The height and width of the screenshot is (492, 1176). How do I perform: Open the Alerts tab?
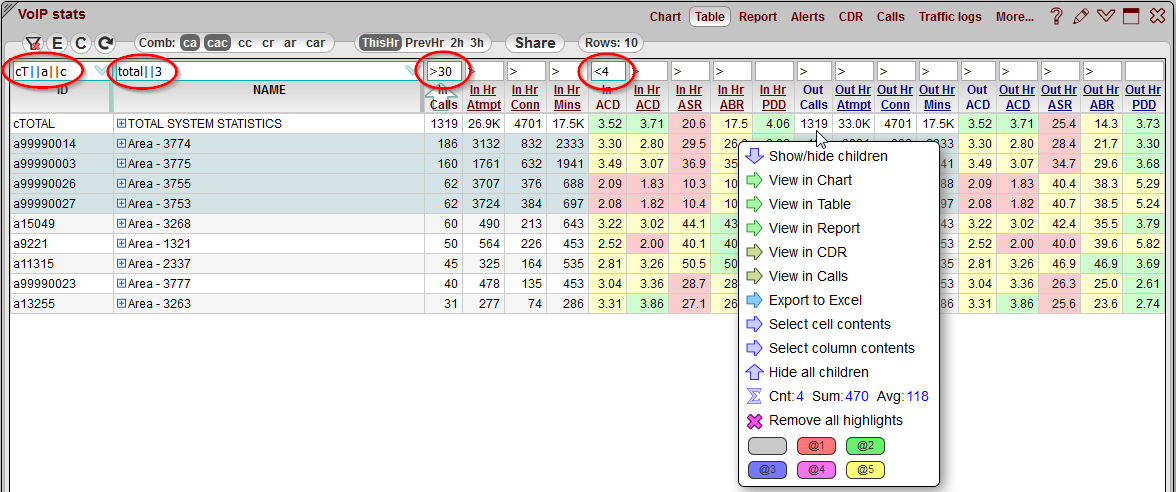[808, 16]
